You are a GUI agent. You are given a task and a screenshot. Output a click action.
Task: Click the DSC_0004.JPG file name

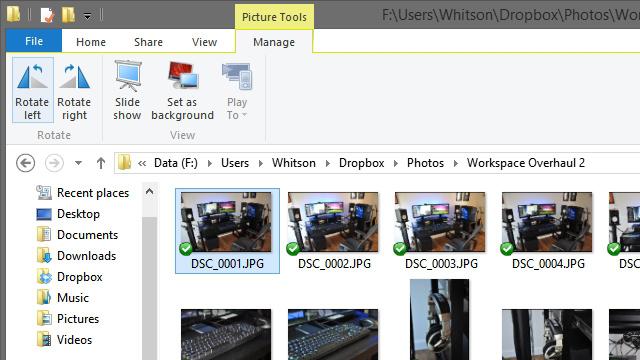pyautogui.click(x=548, y=264)
